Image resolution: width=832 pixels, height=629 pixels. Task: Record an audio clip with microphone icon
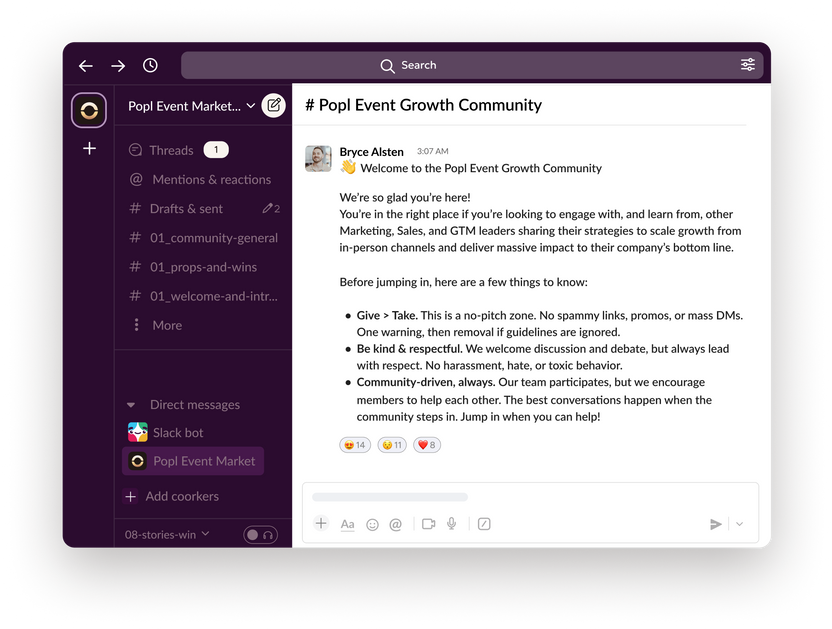tap(452, 524)
